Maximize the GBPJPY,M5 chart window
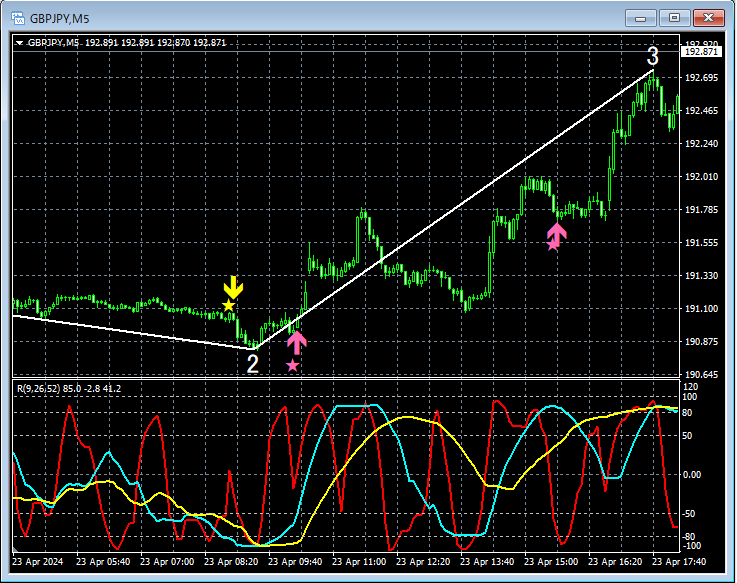This screenshot has height=583, width=737. (674, 18)
